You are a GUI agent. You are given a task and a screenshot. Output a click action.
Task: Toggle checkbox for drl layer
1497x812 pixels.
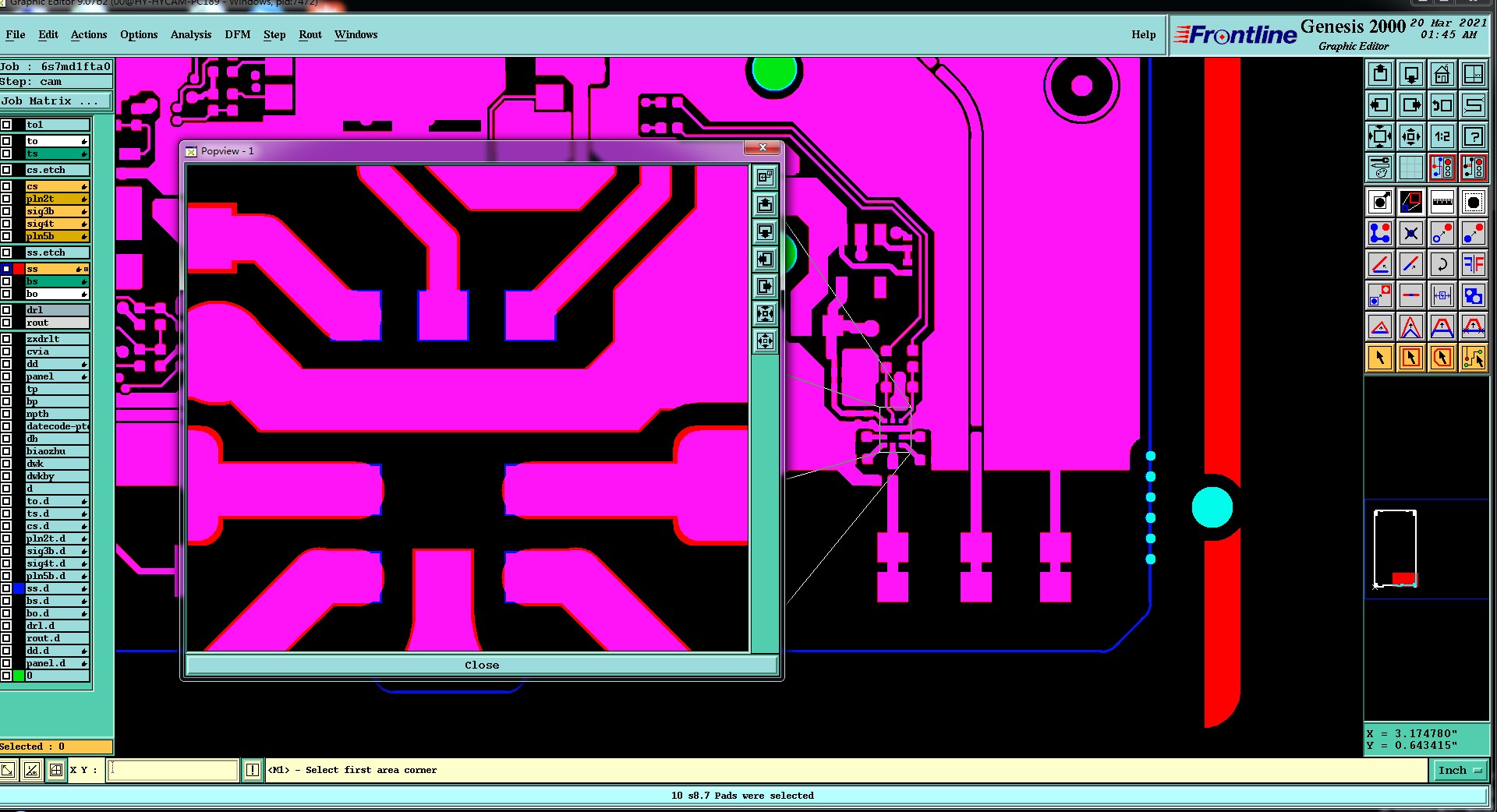[6, 310]
